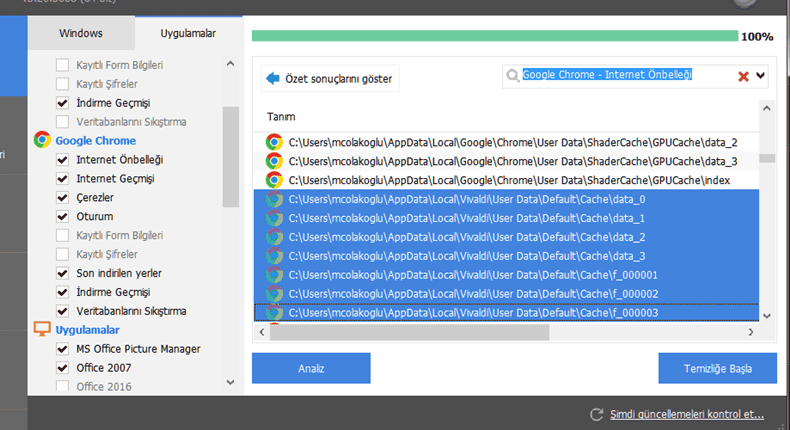Switch to the Windows tab
Image resolution: width=790 pixels, height=430 pixels.
coord(81,33)
